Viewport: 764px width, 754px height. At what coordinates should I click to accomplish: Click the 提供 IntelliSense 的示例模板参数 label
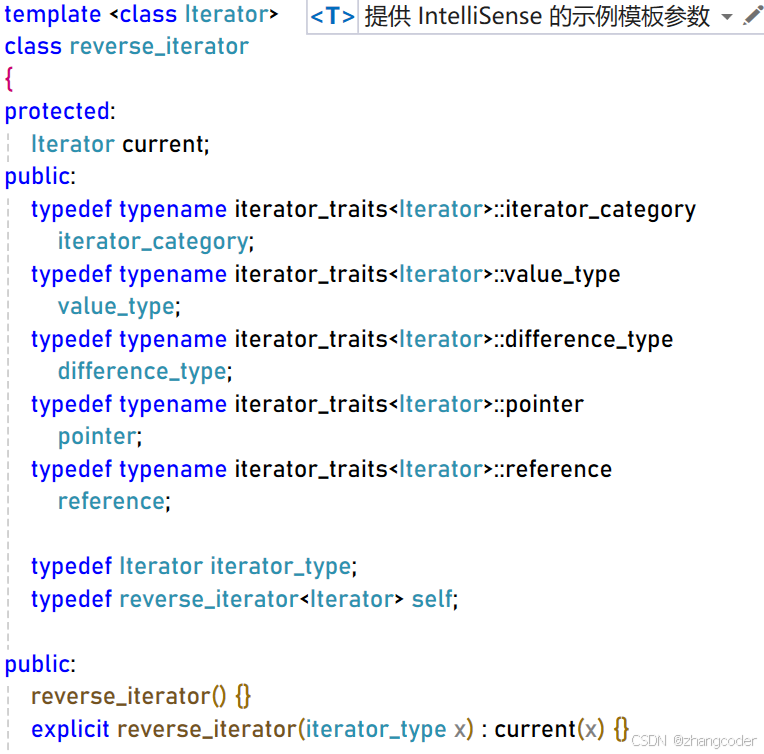pyautogui.click(x=537, y=16)
